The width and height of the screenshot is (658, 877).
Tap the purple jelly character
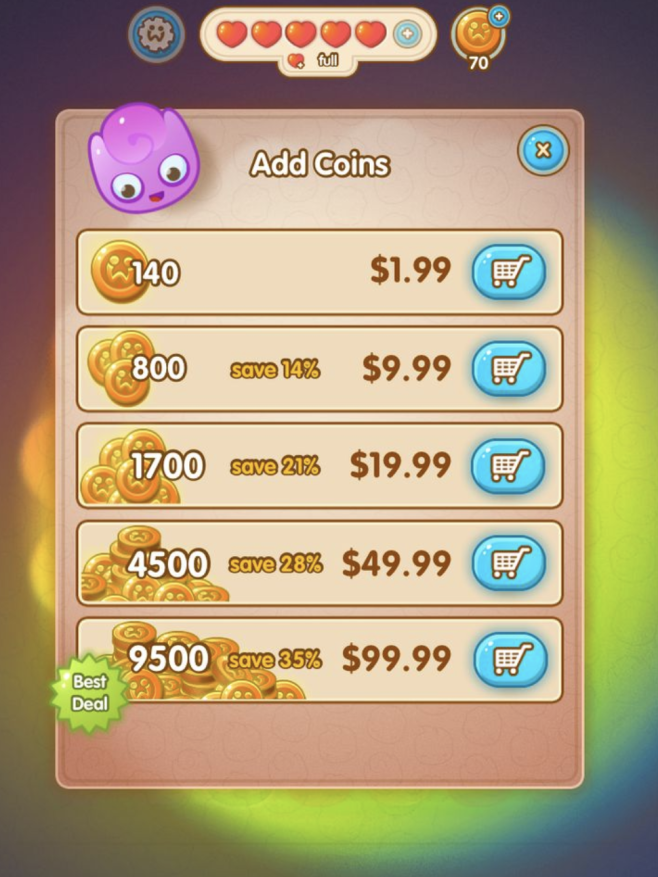coord(144,158)
